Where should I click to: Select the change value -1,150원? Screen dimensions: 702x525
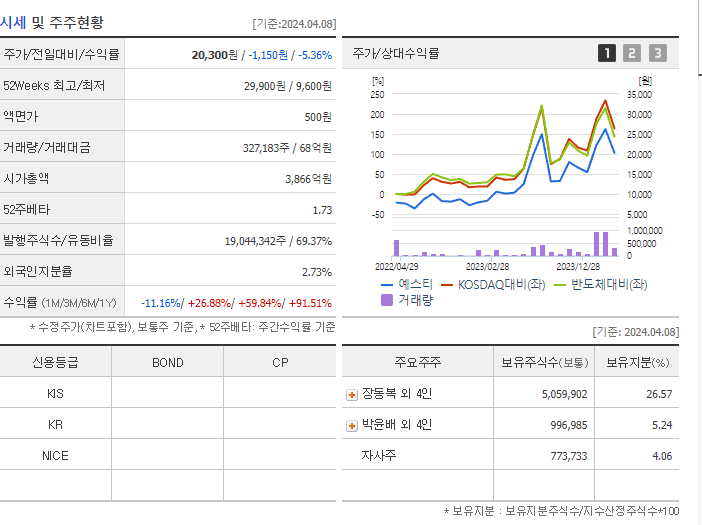268,55
